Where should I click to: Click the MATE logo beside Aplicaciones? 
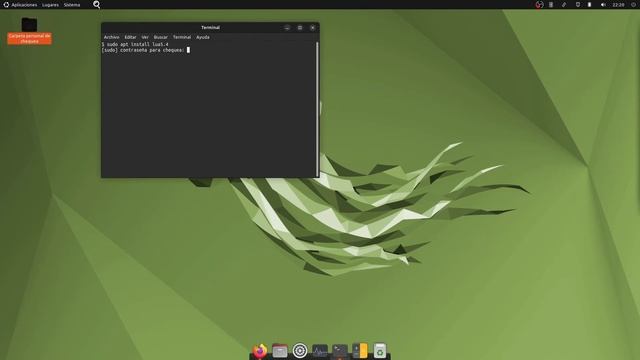click(6, 5)
